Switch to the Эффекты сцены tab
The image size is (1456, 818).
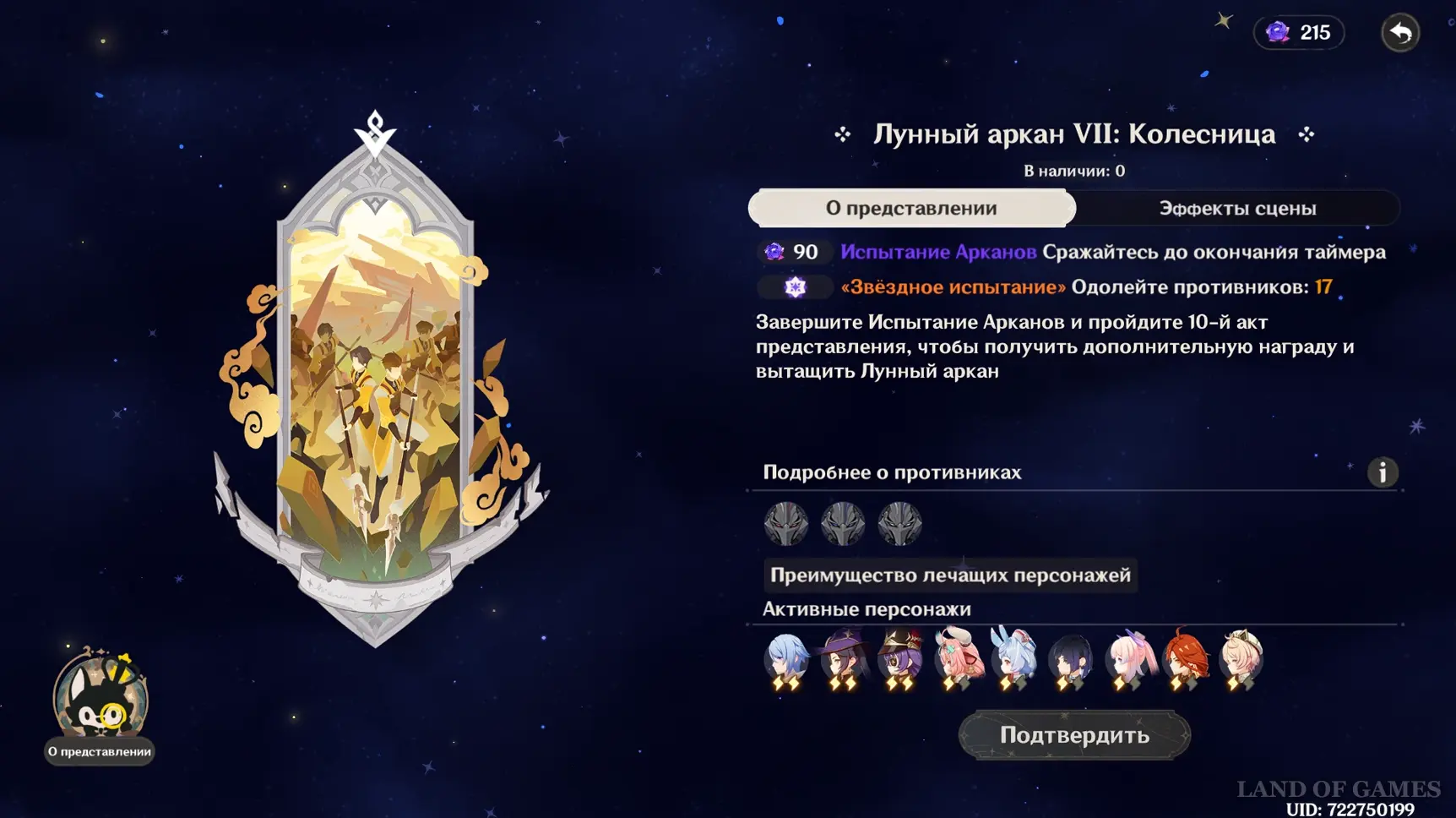pos(1237,209)
